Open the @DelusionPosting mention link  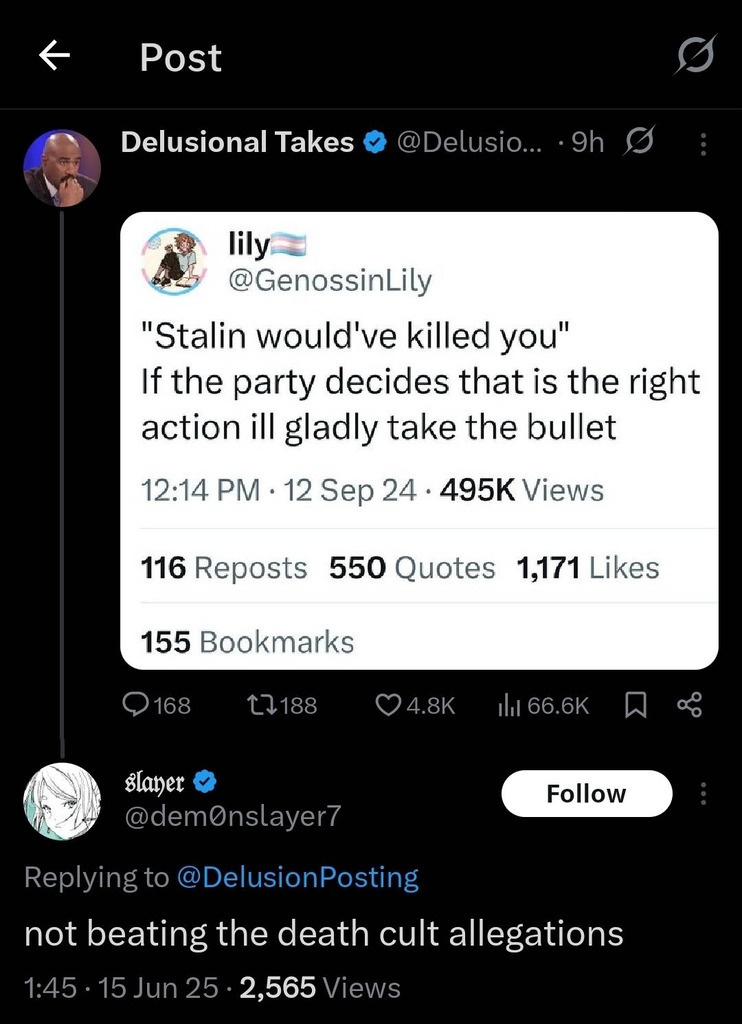pos(297,877)
